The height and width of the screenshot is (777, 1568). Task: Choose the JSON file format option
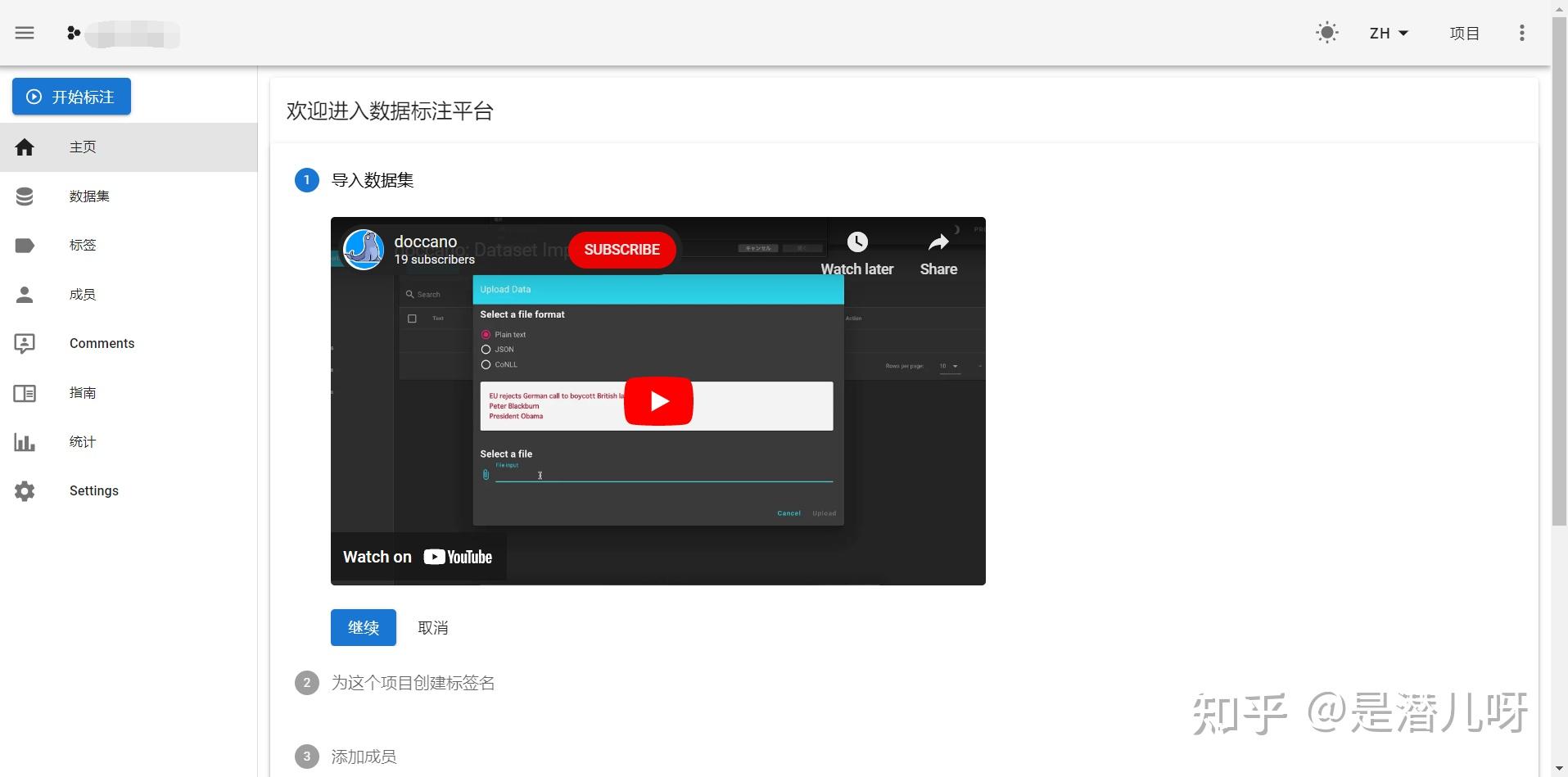[486, 350]
